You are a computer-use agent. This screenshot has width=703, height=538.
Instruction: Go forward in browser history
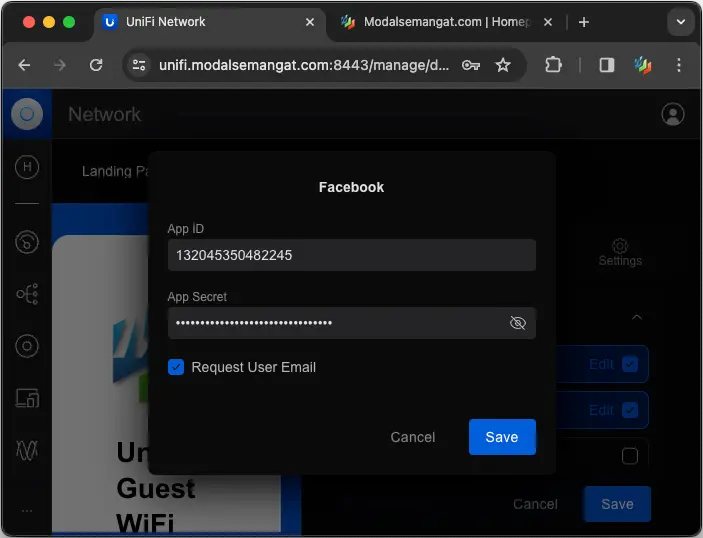pos(60,65)
